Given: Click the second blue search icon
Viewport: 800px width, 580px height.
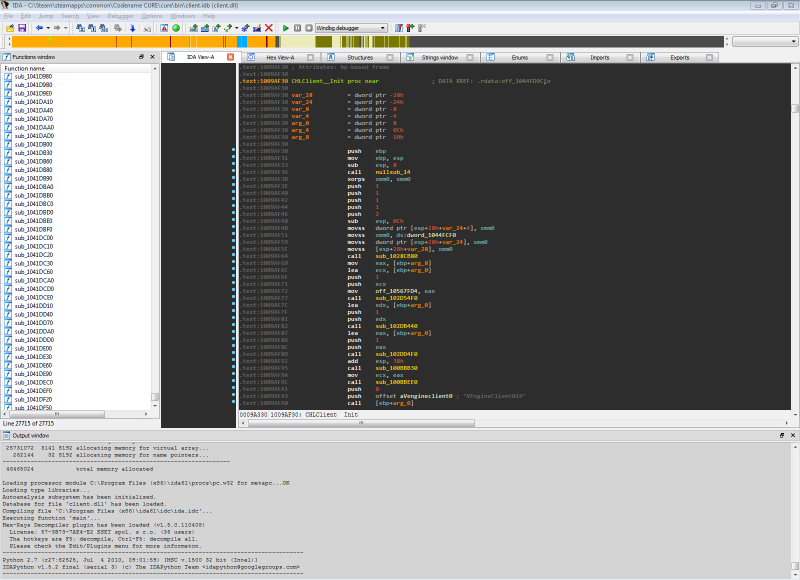Looking at the screenshot, I should click(x=92, y=28).
